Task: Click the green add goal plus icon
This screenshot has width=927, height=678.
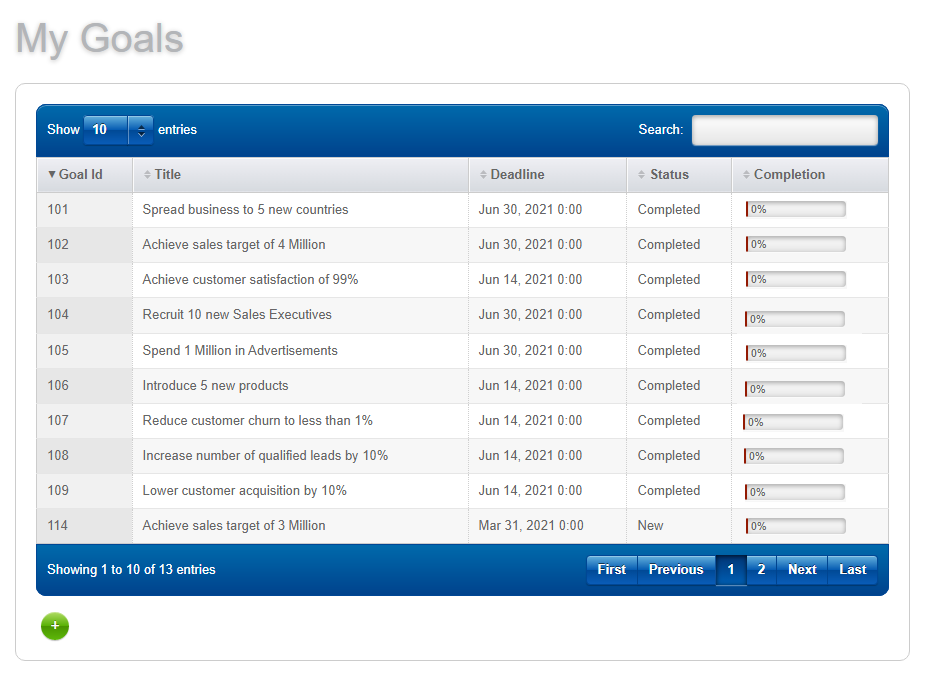Action: click(55, 626)
